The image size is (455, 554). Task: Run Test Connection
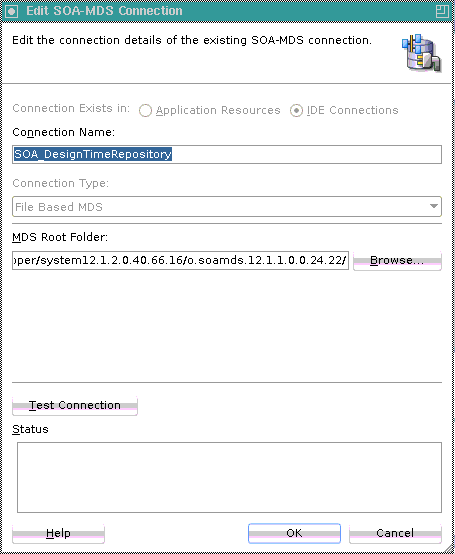click(x=75, y=406)
